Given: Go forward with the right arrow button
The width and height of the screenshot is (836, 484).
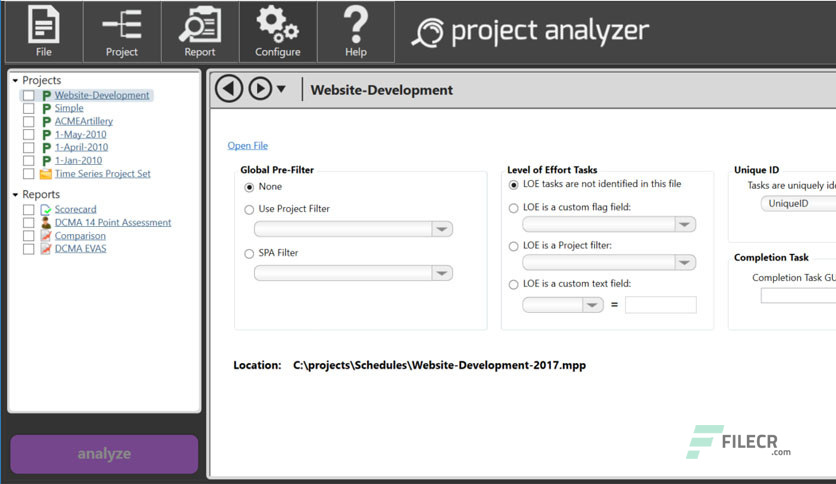Looking at the screenshot, I should pyautogui.click(x=260, y=88).
